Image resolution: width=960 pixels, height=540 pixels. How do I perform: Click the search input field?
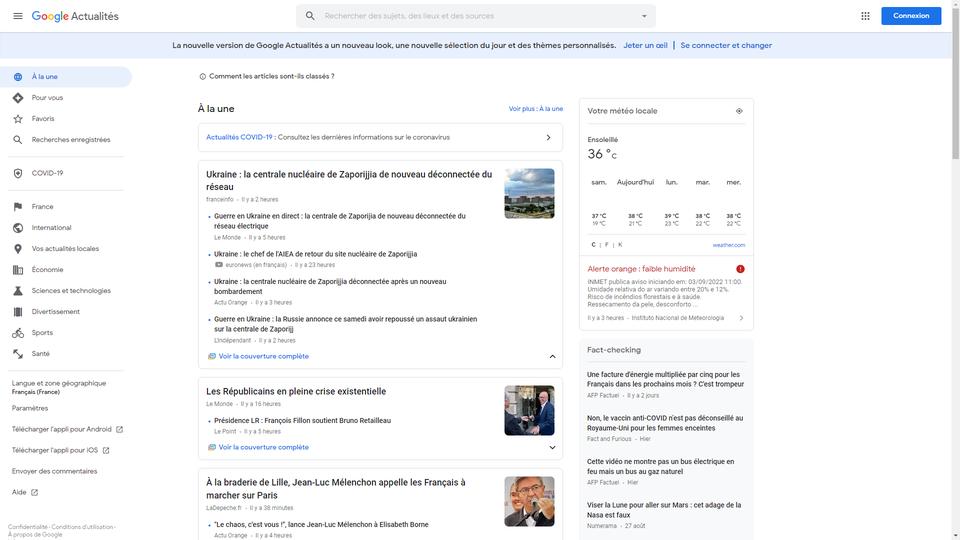tap(476, 16)
